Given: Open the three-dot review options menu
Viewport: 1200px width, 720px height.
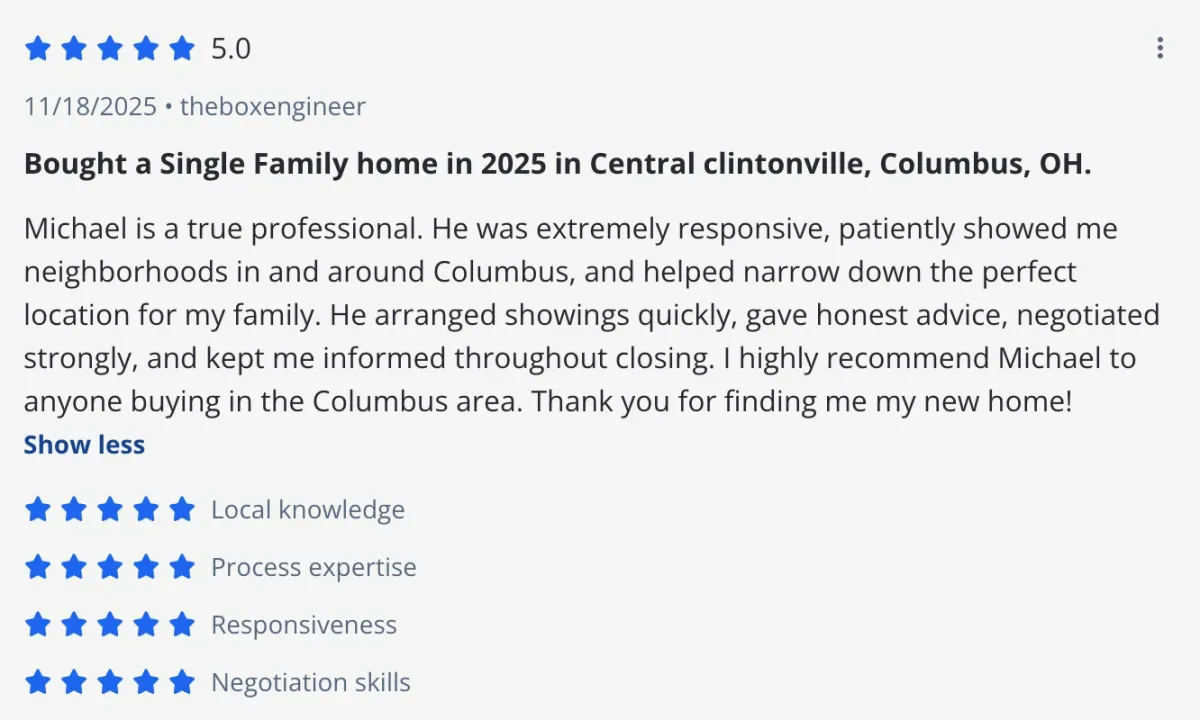Looking at the screenshot, I should coord(1160,48).
